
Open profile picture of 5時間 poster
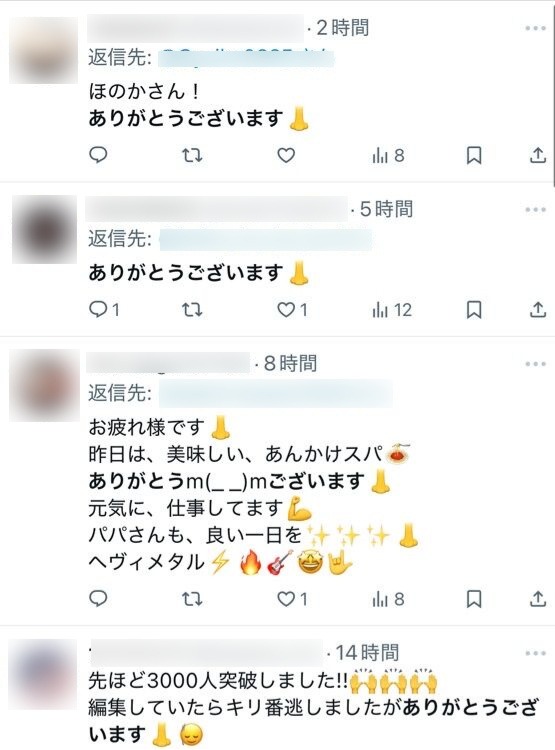(x=44, y=229)
